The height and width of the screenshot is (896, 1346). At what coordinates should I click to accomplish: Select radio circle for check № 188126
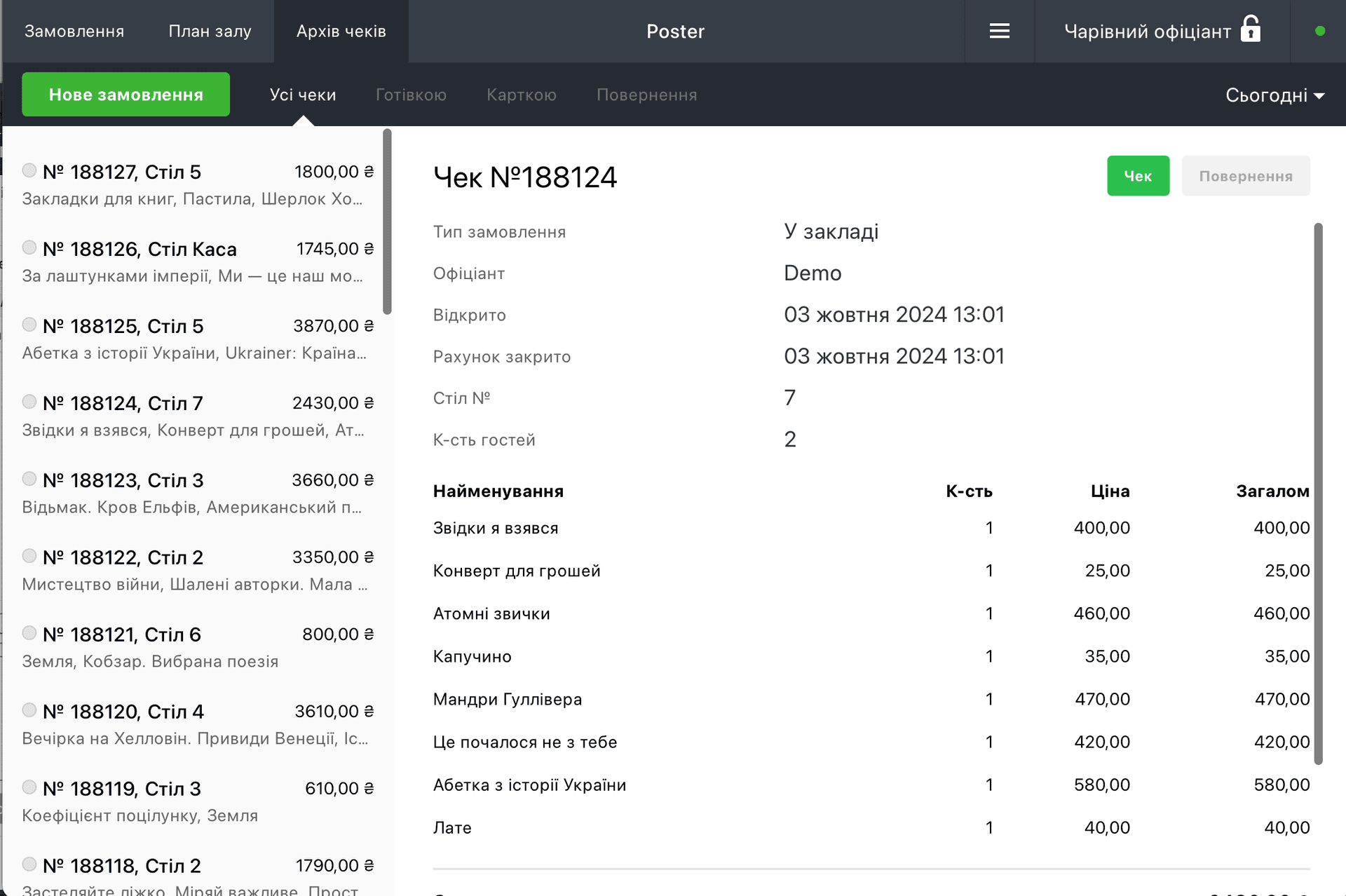(x=29, y=247)
